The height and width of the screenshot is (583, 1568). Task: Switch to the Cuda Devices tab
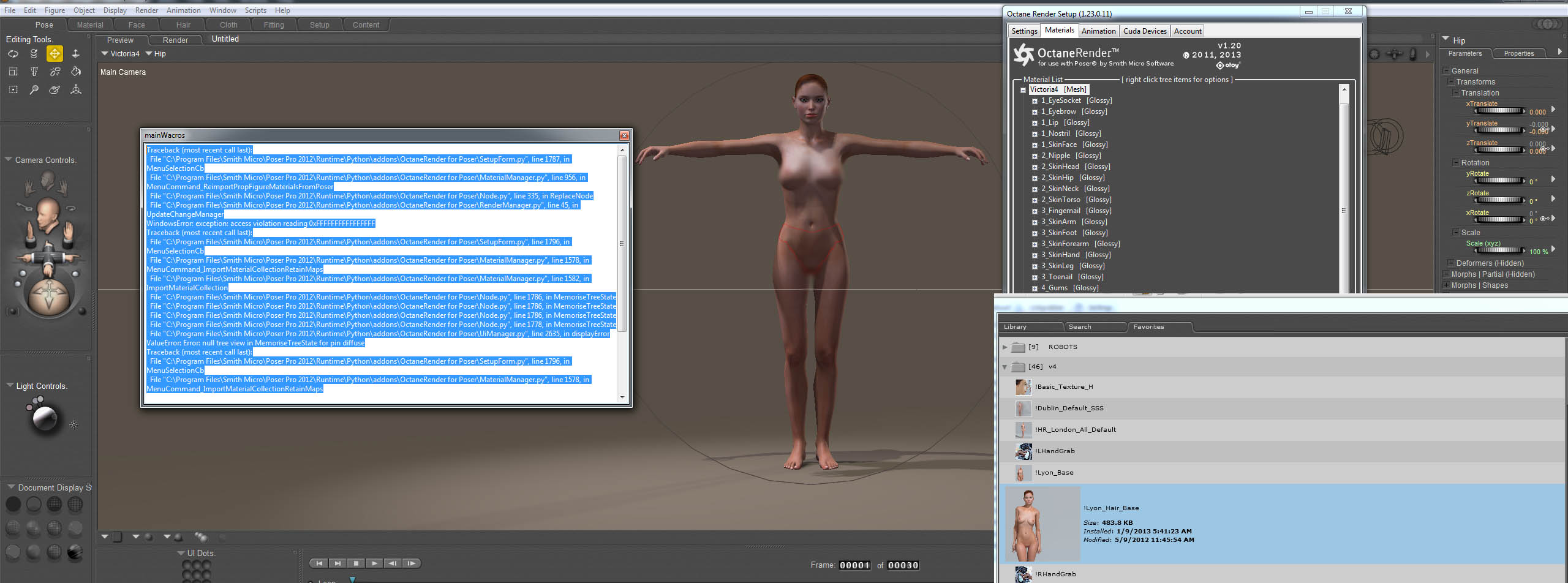[1144, 31]
